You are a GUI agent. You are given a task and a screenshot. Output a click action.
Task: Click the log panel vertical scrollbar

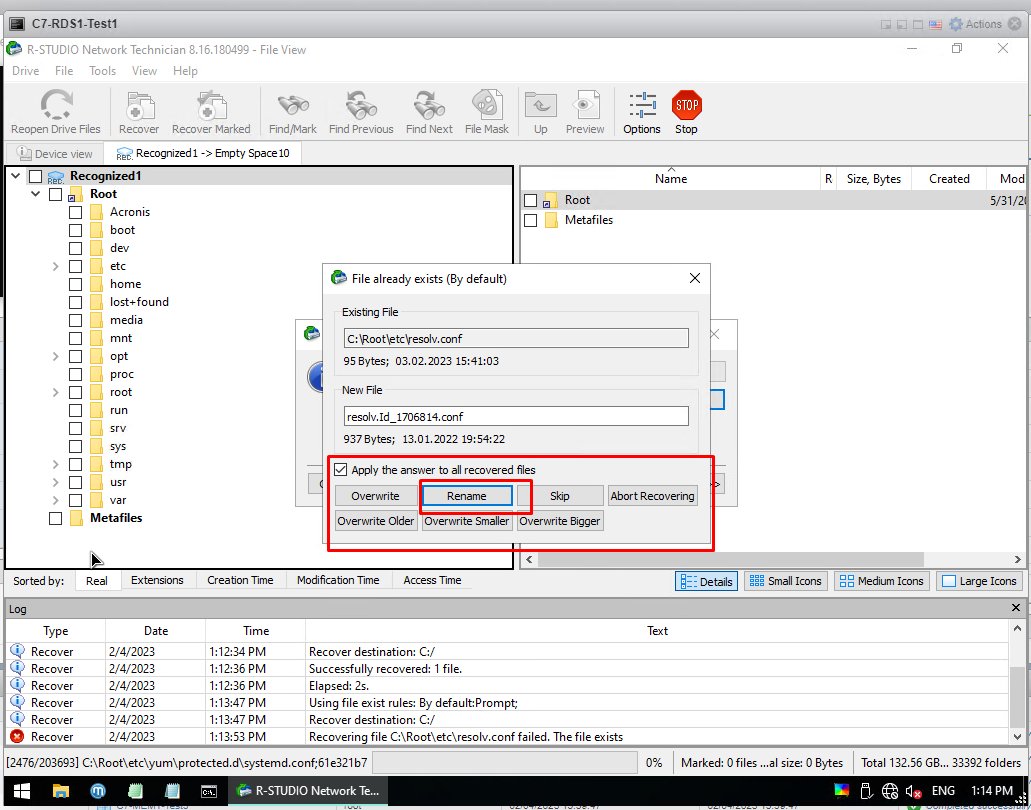tap(1016, 690)
